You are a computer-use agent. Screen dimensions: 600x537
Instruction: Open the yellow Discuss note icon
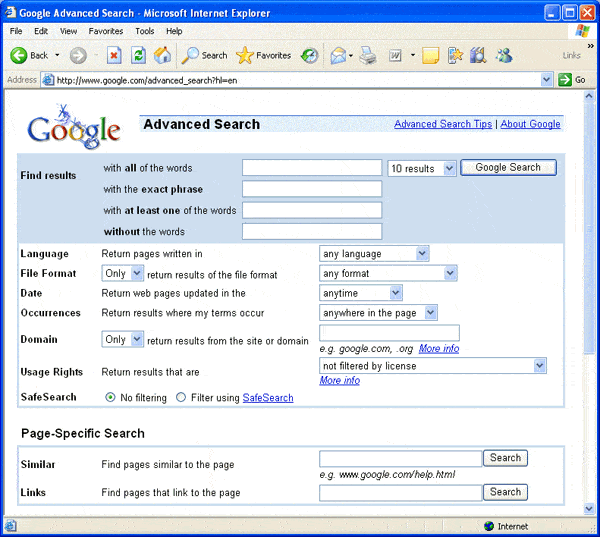click(x=430, y=56)
